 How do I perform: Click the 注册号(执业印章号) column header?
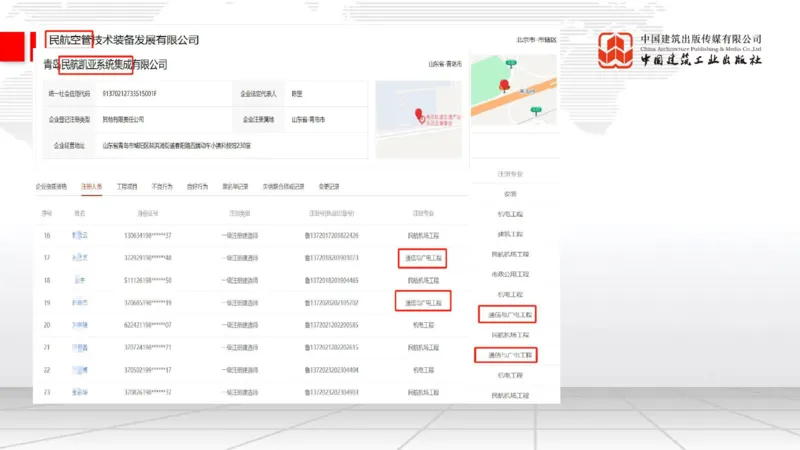click(x=332, y=213)
